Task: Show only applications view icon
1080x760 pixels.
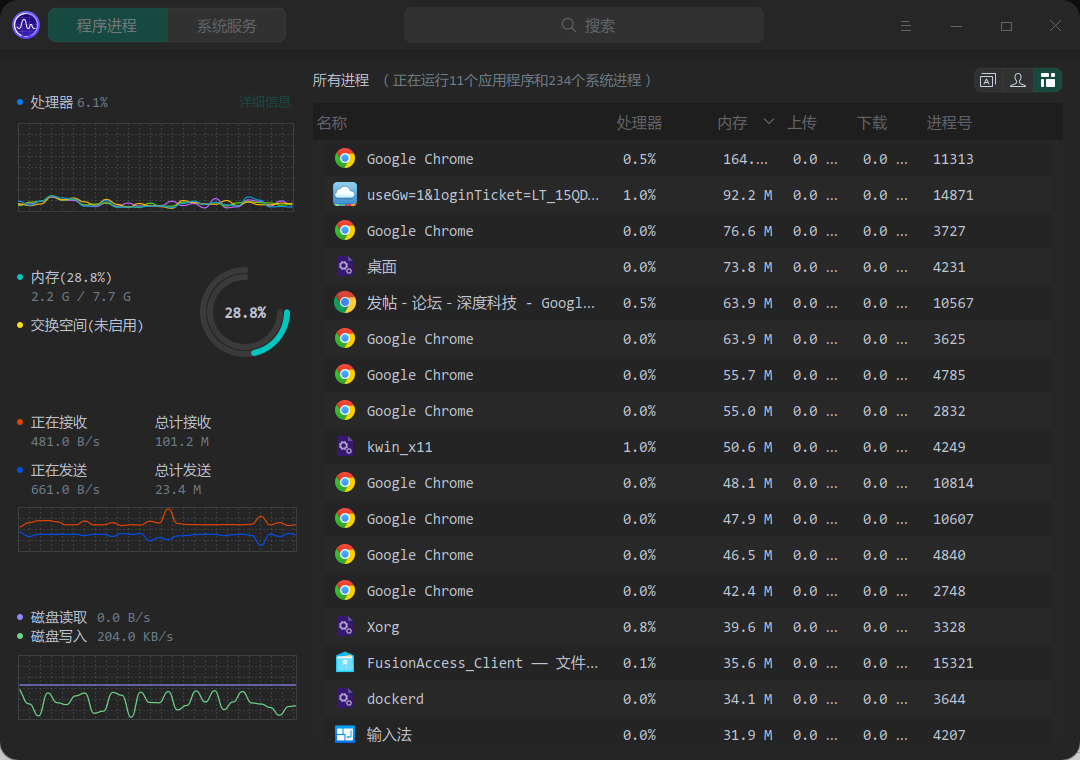Action: click(x=988, y=81)
